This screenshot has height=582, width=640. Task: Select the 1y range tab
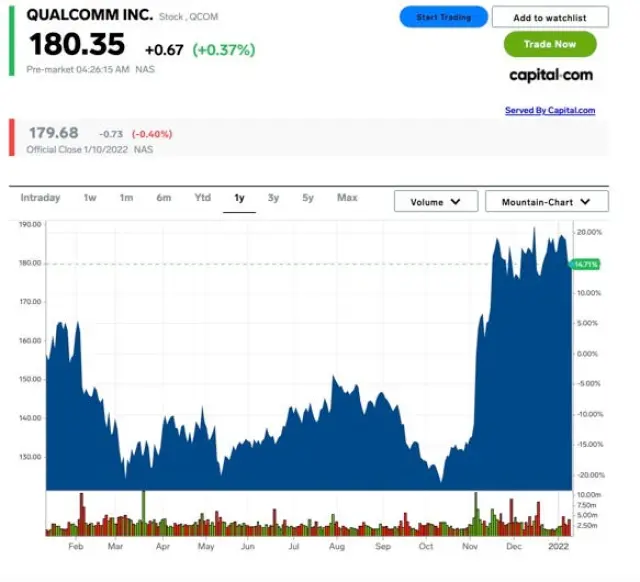pyautogui.click(x=239, y=198)
